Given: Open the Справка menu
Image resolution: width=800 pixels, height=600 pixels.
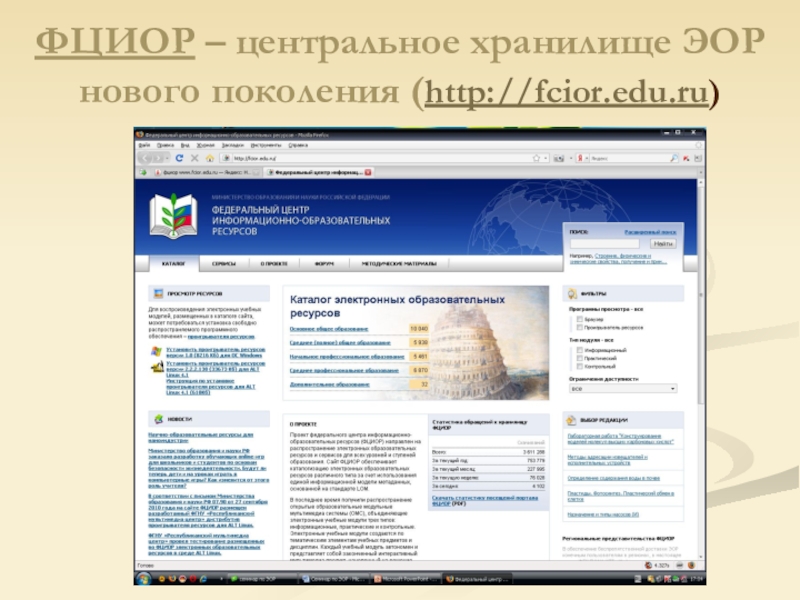Looking at the screenshot, I should (x=298, y=145).
